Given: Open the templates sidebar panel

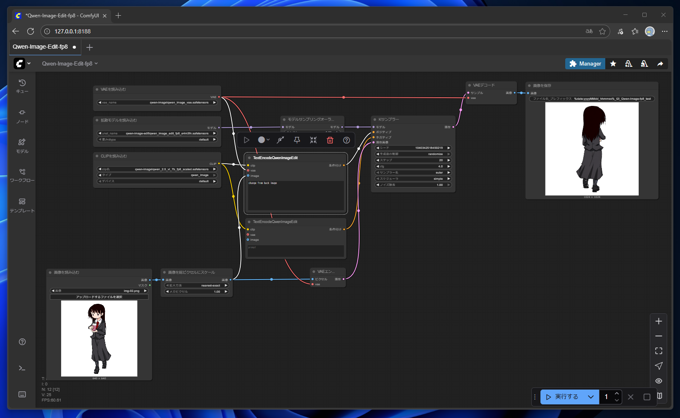Looking at the screenshot, I should click(x=22, y=205).
